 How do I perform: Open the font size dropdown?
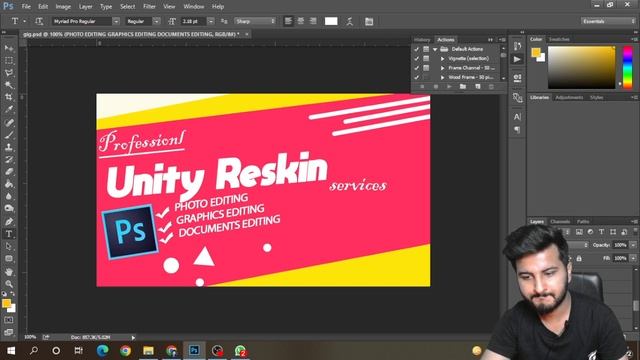point(211,21)
